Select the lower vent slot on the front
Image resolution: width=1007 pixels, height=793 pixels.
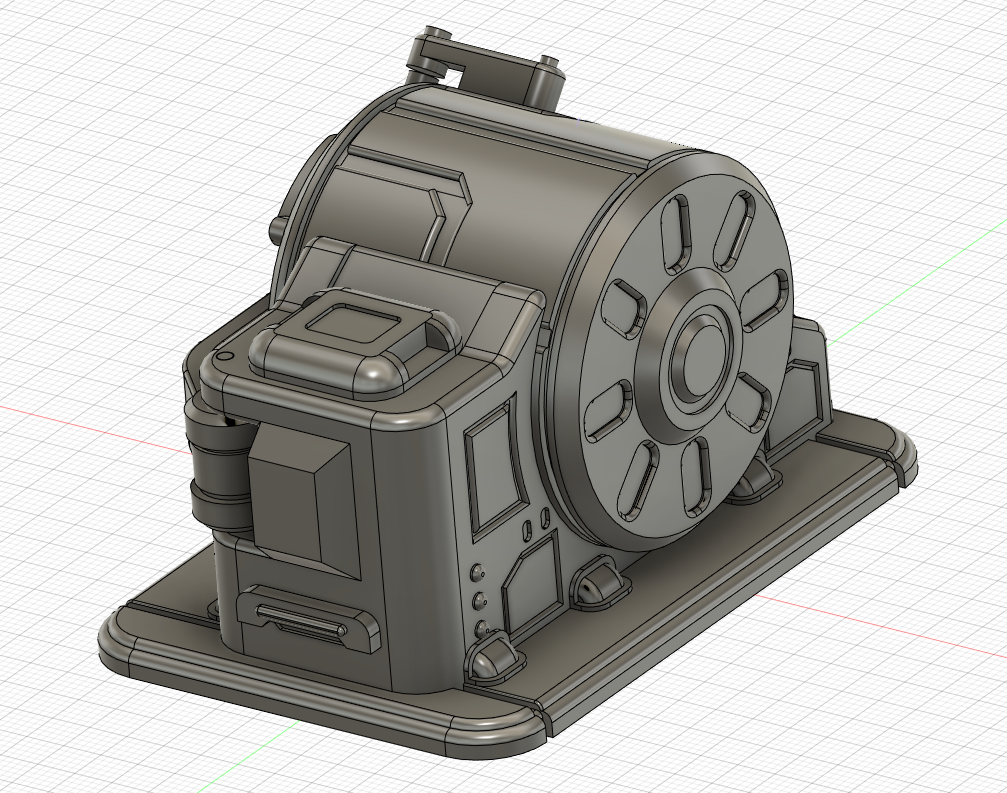300,620
